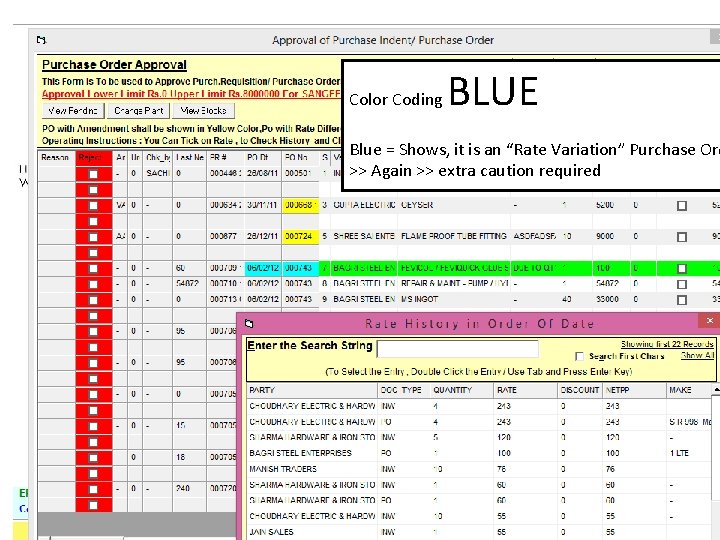Click the PARTY column header in Rate History
The height and width of the screenshot is (540, 720).
312,390
